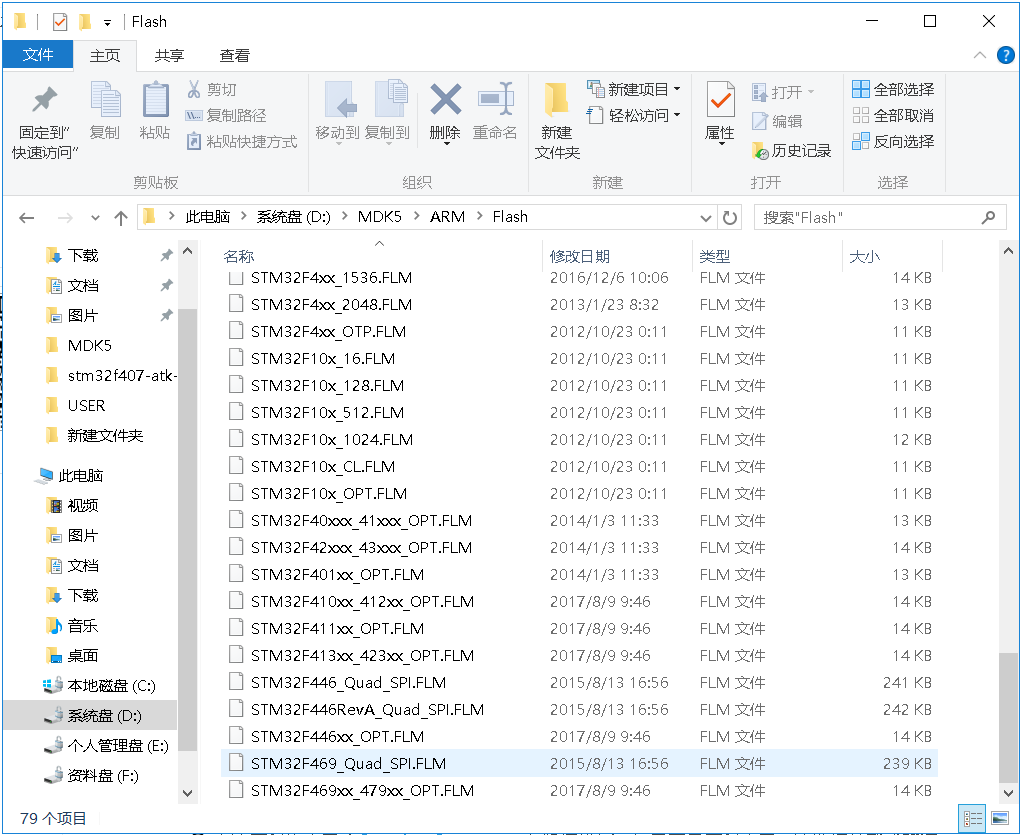Image resolution: width=1020 pixels, height=835 pixels.
Task: Click Paste shortcut option
Action: coord(241,141)
